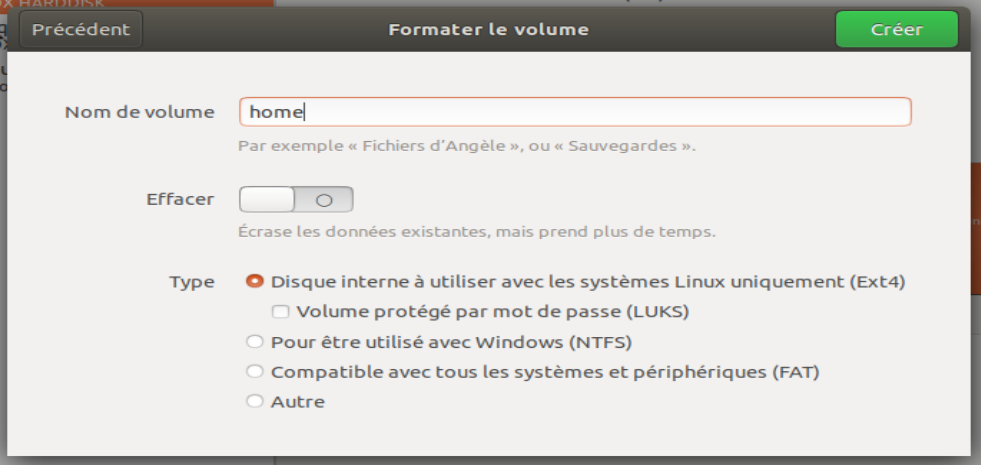981x465 pixels.
Task: Click the "Nom de volume" label
Action: pyautogui.click(x=139, y=112)
